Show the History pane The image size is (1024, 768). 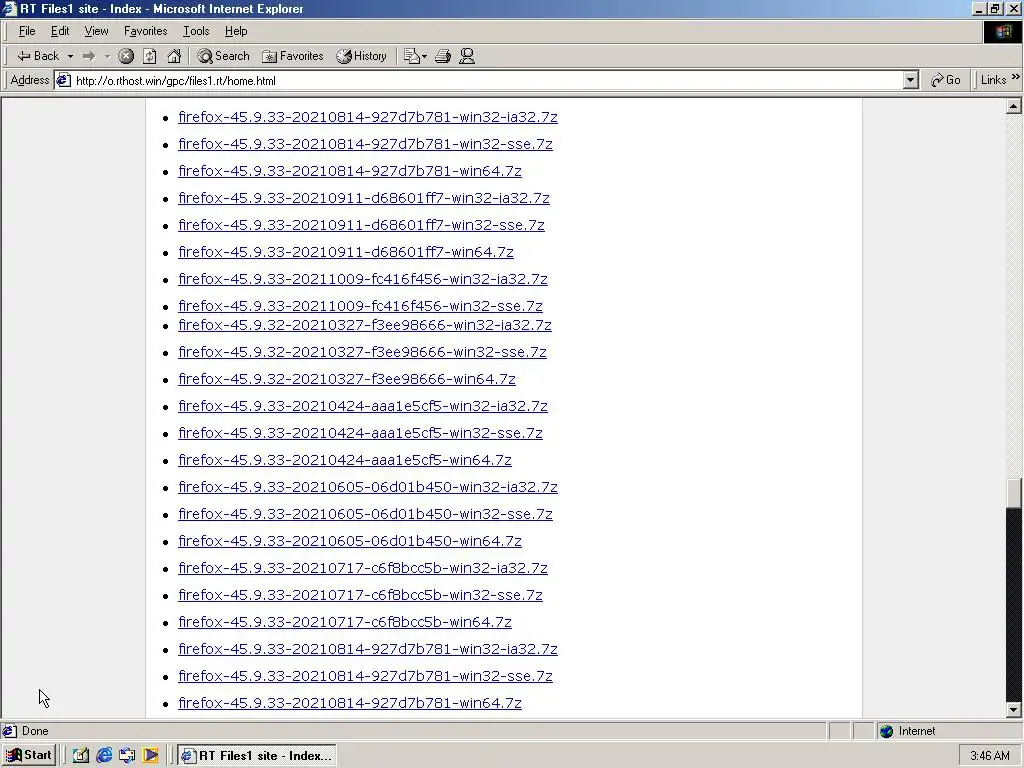tap(361, 56)
